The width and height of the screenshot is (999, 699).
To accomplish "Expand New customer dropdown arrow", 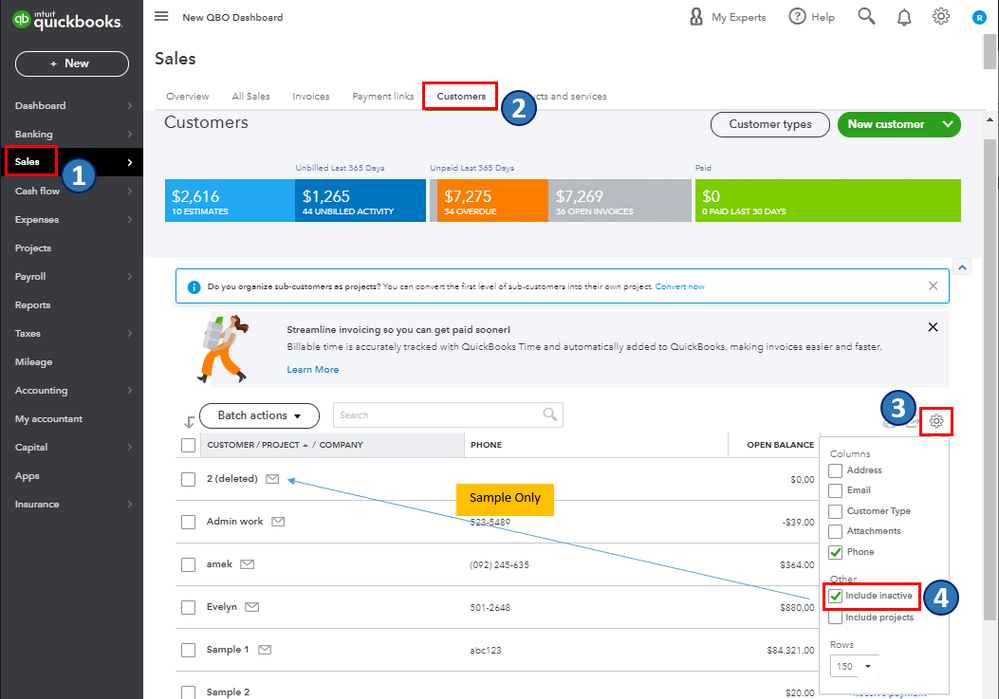I will click(x=947, y=125).
